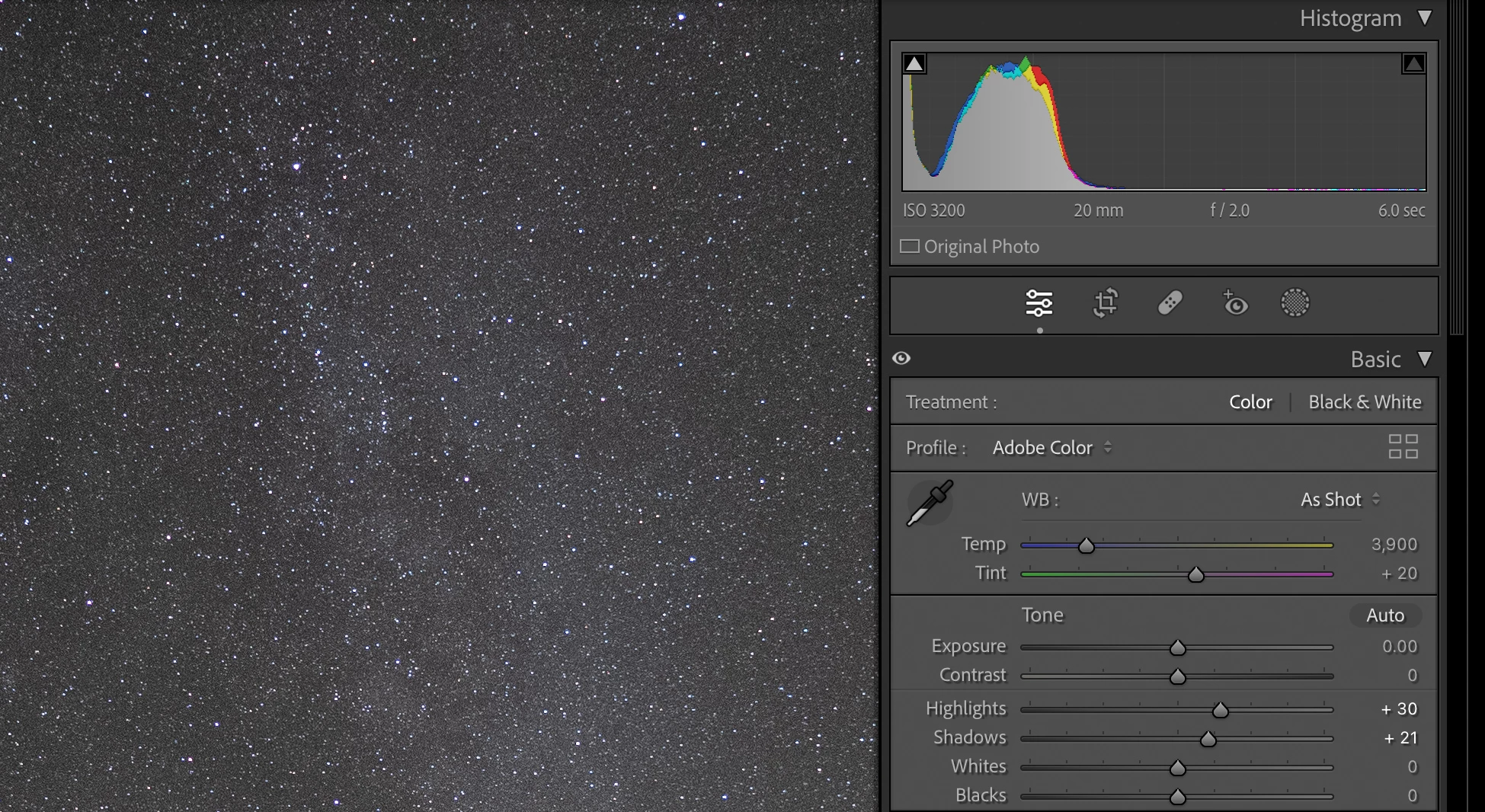The width and height of the screenshot is (1485, 812).
Task: Select the Color treatment
Action: (x=1250, y=402)
